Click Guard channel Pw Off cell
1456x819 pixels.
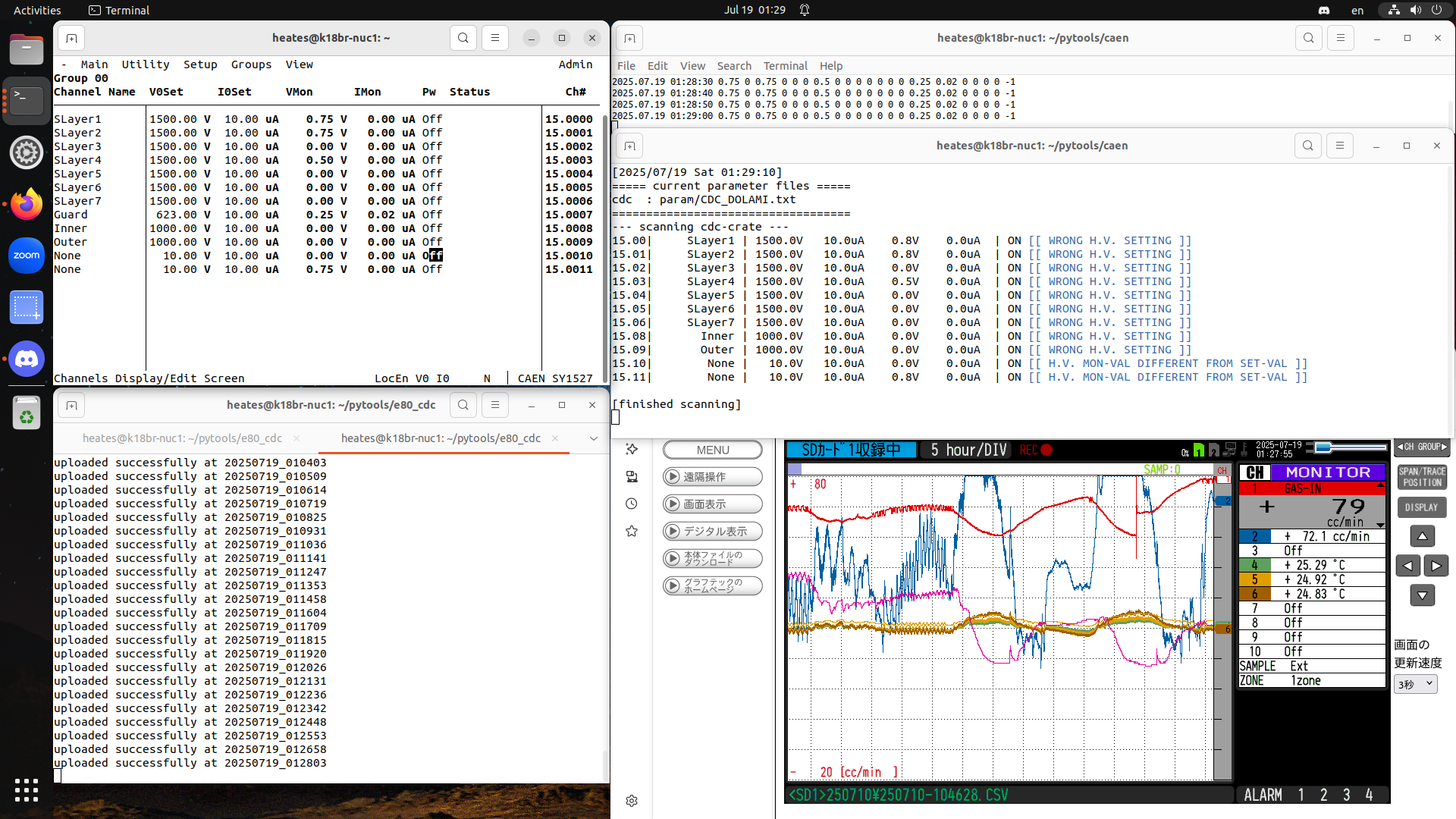(x=432, y=215)
